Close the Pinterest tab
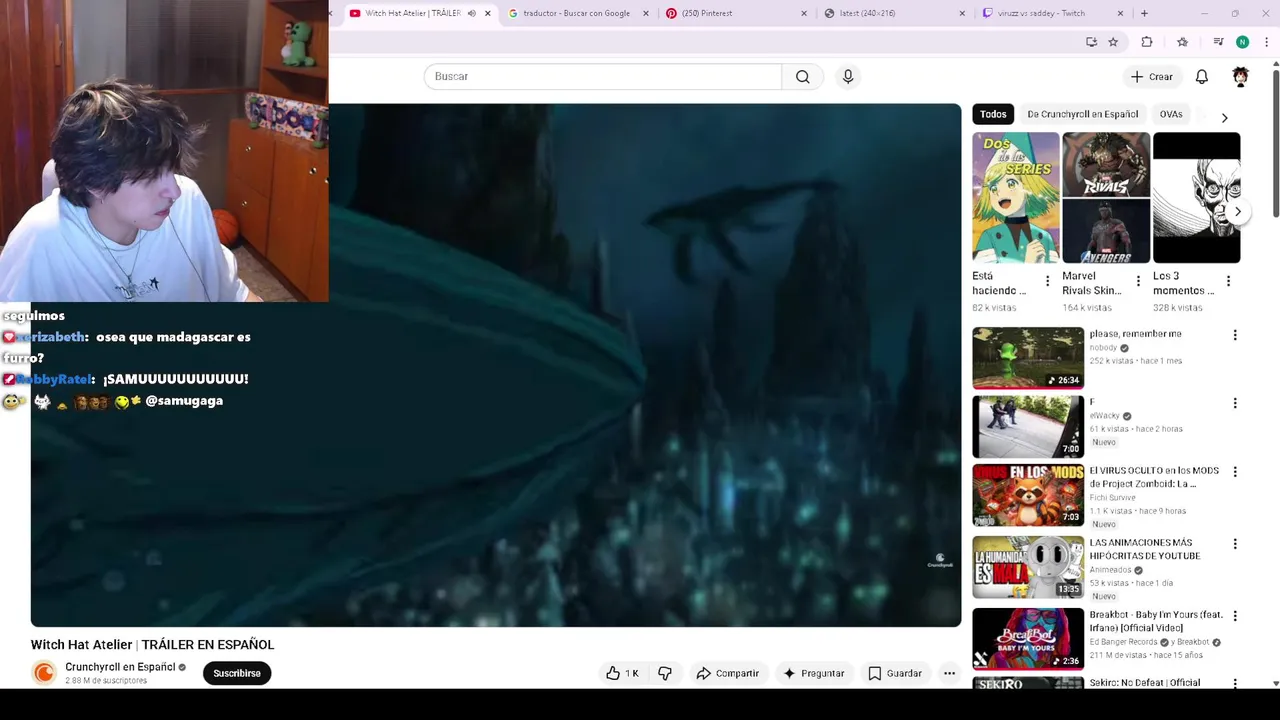The height and width of the screenshot is (720, 1280). [805, 13]
